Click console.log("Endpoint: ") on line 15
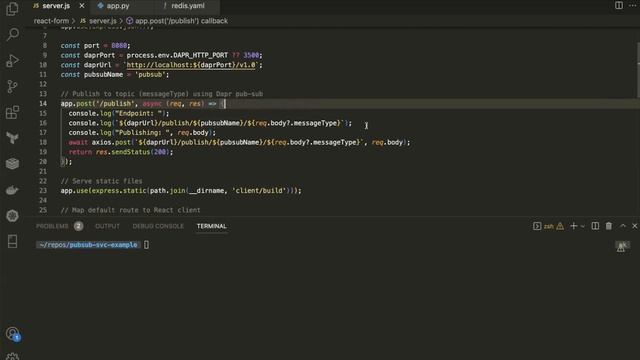 [119, 113]
